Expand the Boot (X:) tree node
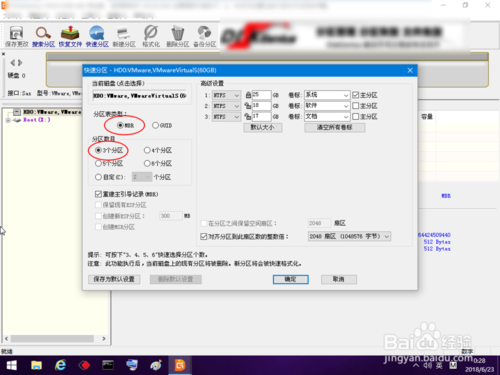 point(8,120)
